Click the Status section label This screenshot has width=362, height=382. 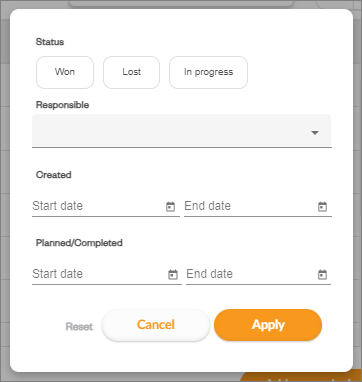pos(50,42)
